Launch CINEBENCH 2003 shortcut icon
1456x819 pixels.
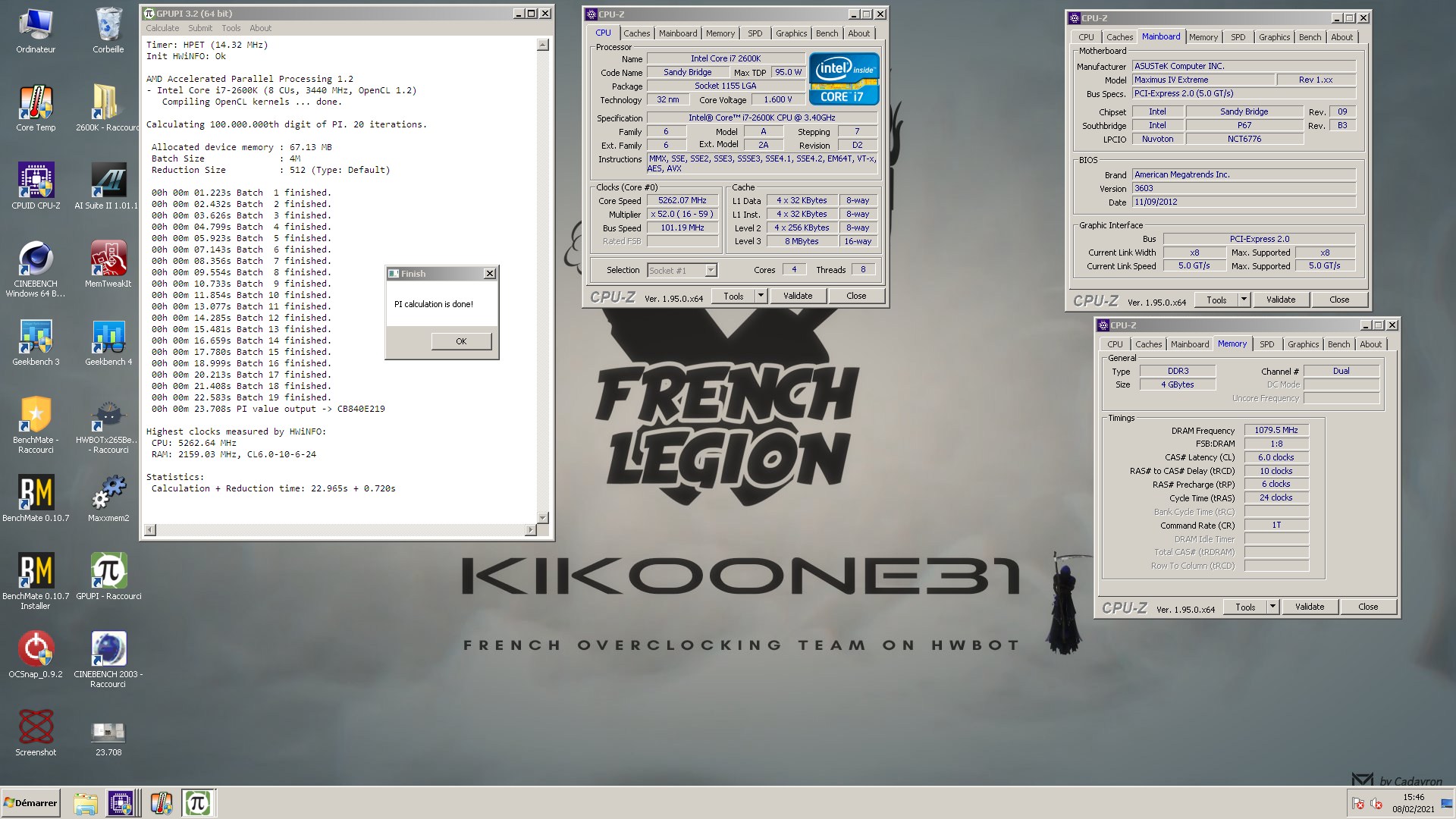(x=108, y=660)
